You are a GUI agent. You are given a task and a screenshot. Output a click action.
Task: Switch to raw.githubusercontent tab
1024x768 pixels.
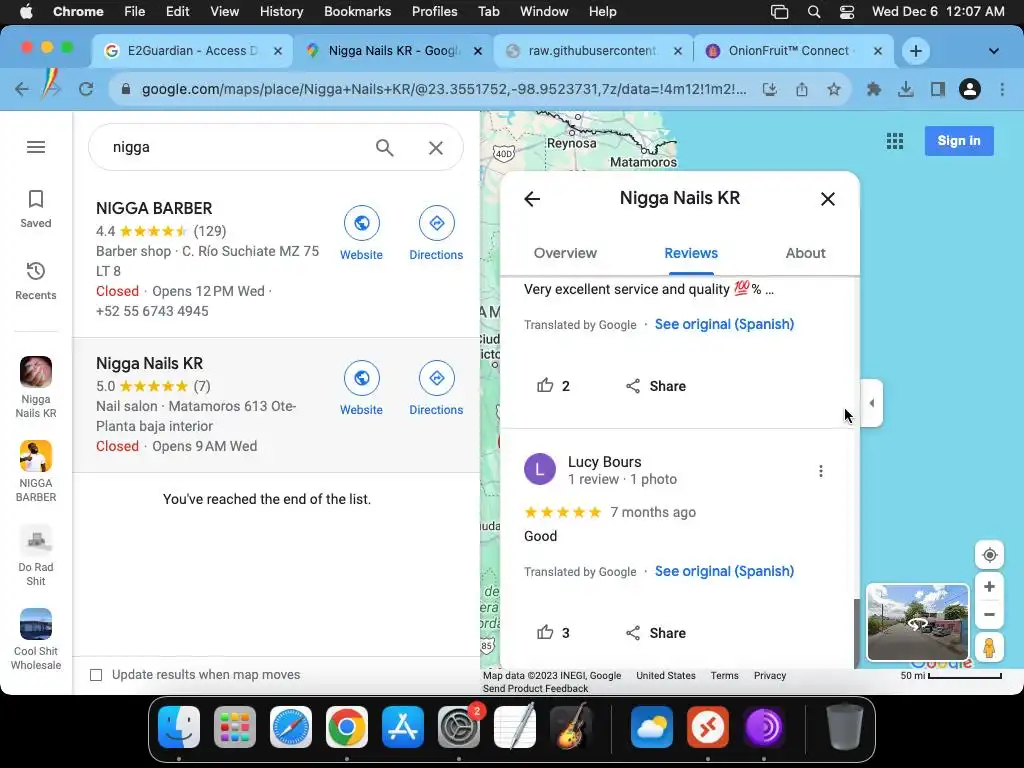pyautogui.click(x=591, y=51)
